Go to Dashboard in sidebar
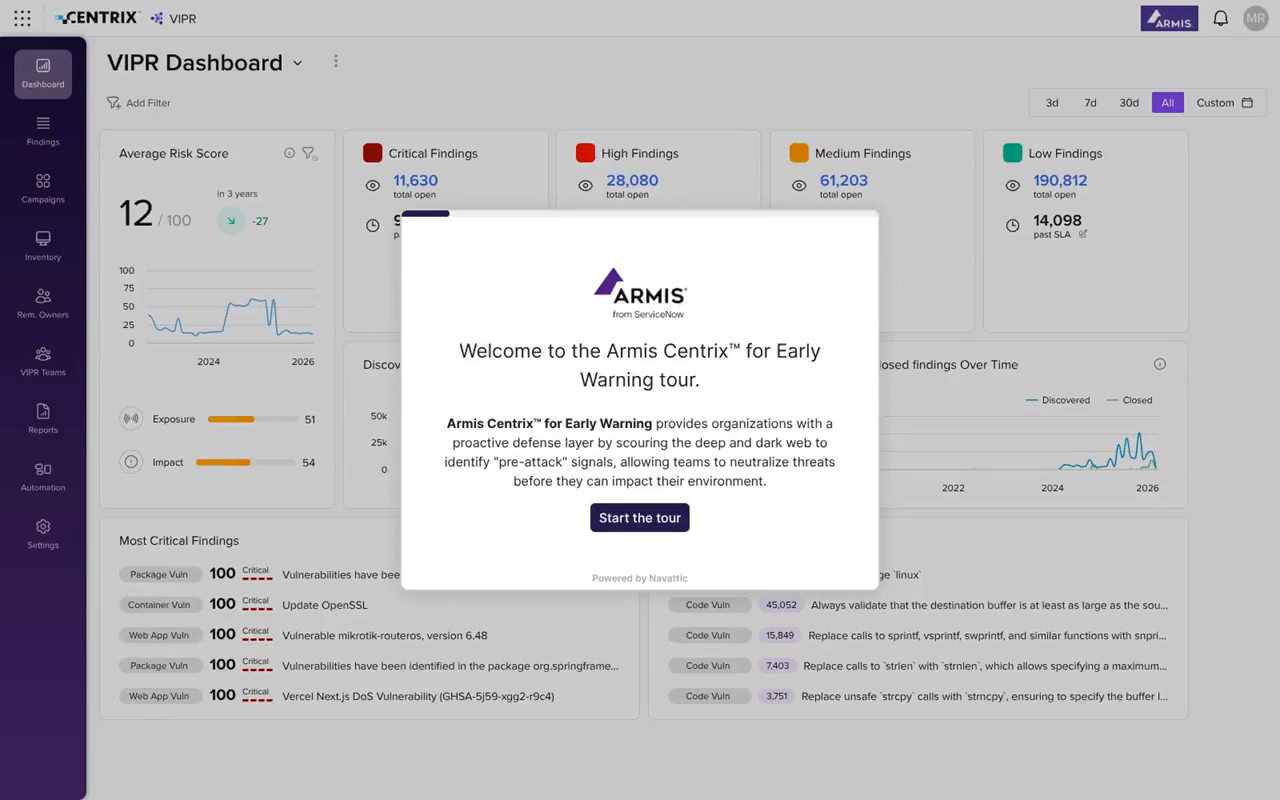1280x800 pixels. tap(43, 74)
